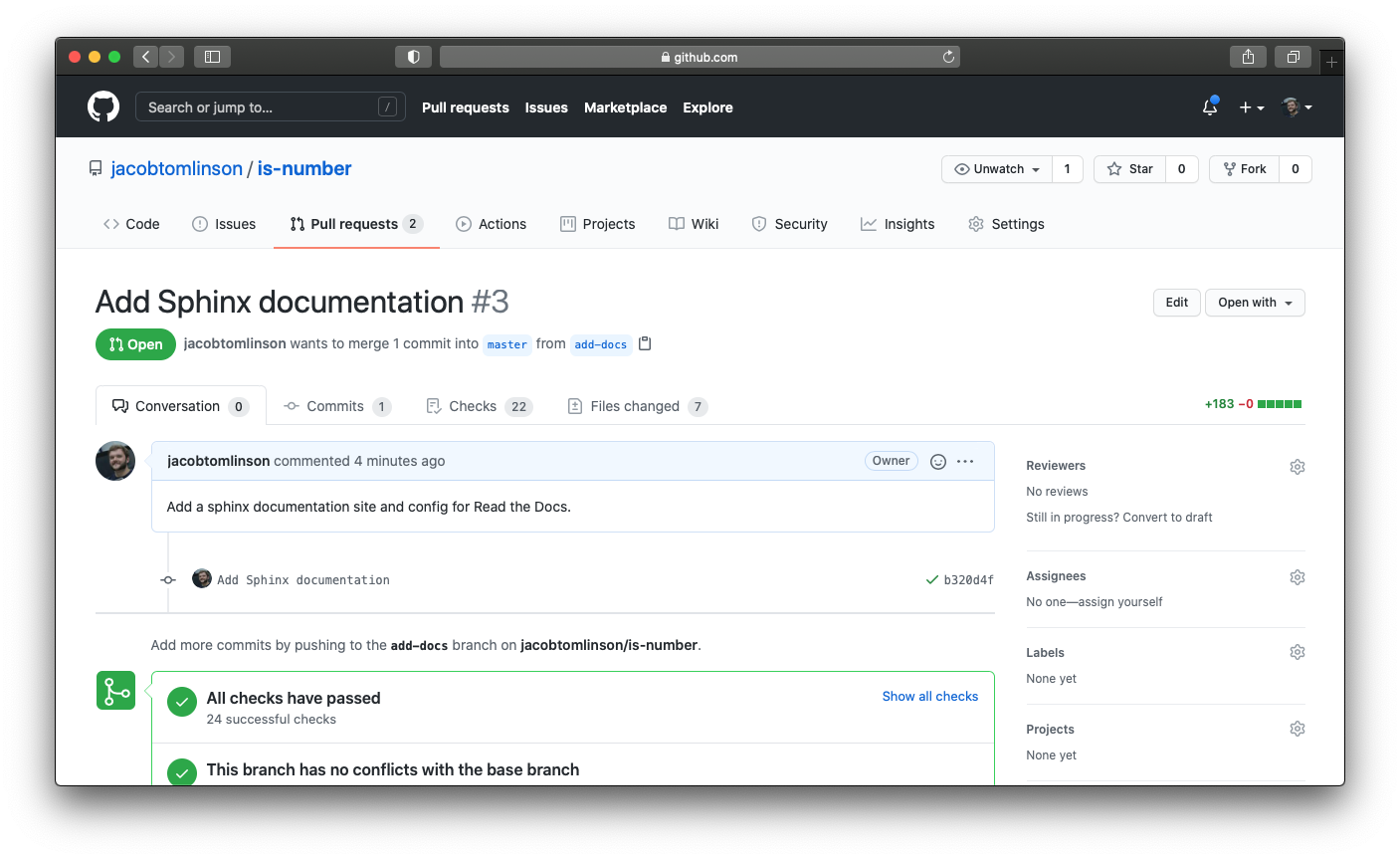Copy the add-docs branch name via clipboard icon
The height and width of the screenshot is (859, 1400).
(645, 343)
